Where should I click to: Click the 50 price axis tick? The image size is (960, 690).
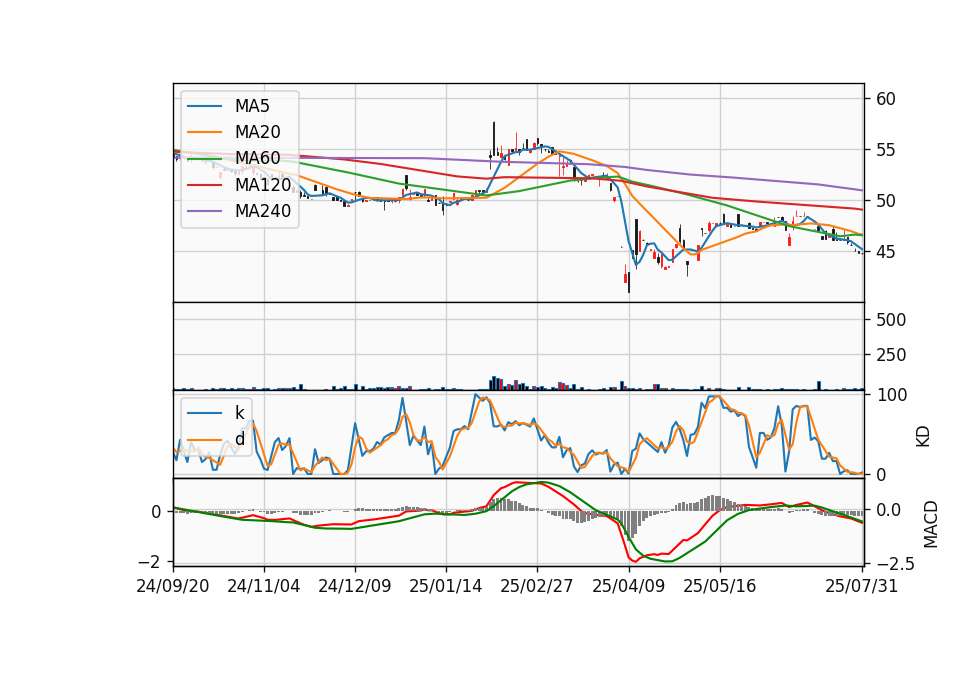(885, 201)
